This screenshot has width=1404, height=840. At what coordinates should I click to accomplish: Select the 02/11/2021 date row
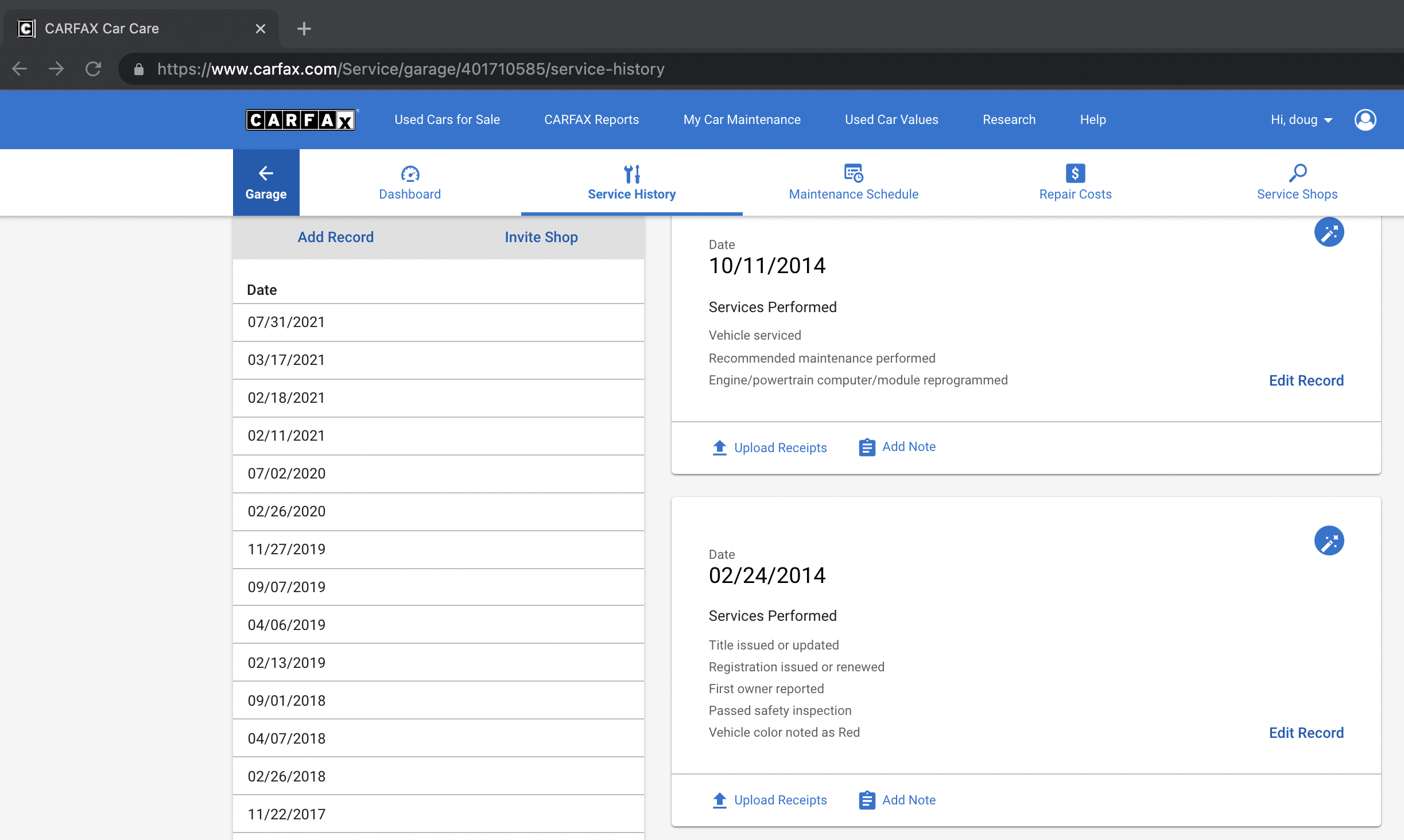(x=439, y=436)
